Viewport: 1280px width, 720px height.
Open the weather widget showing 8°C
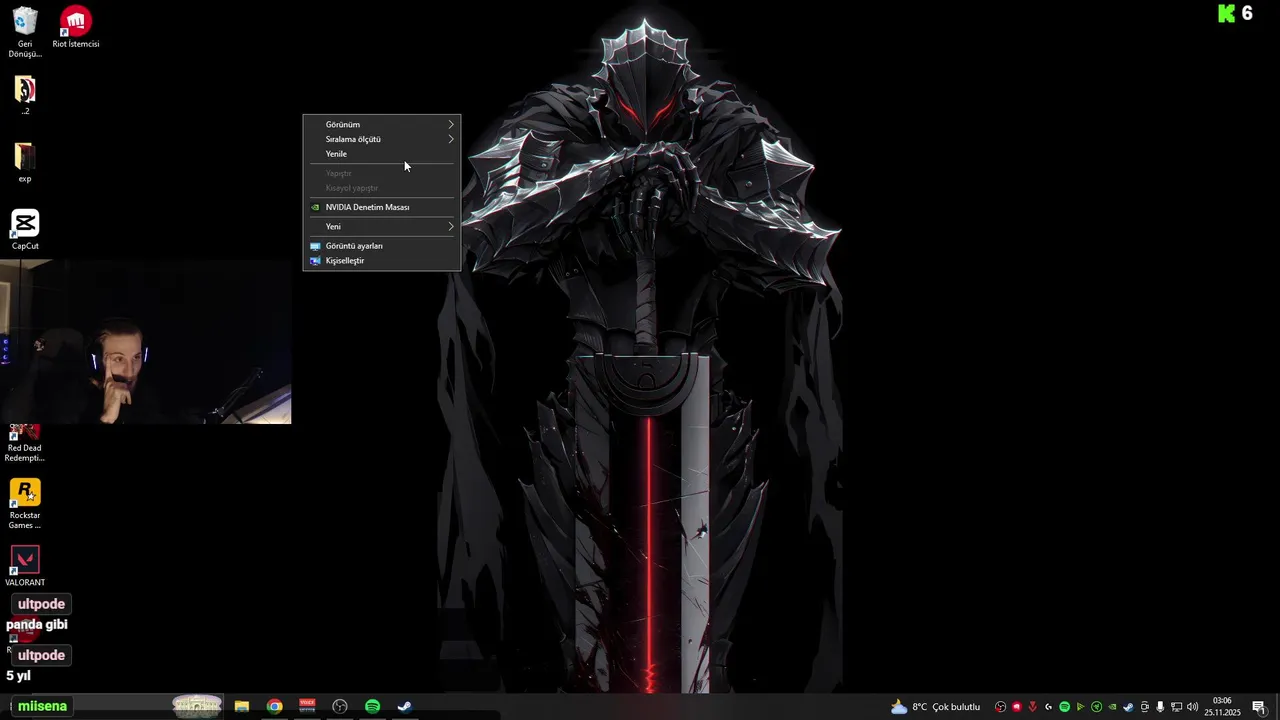tap(935, 707)
